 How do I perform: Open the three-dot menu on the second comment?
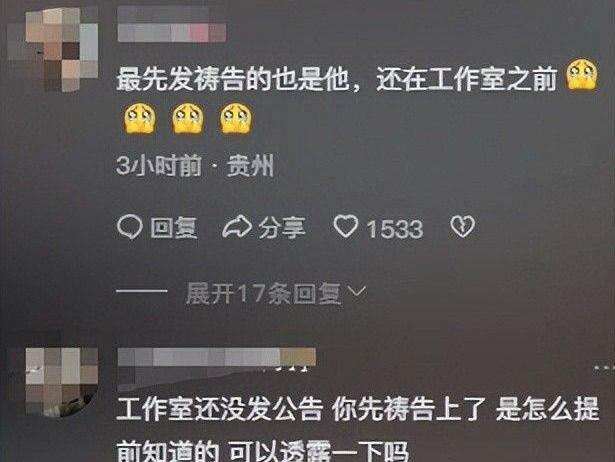(x=605, y=368)
